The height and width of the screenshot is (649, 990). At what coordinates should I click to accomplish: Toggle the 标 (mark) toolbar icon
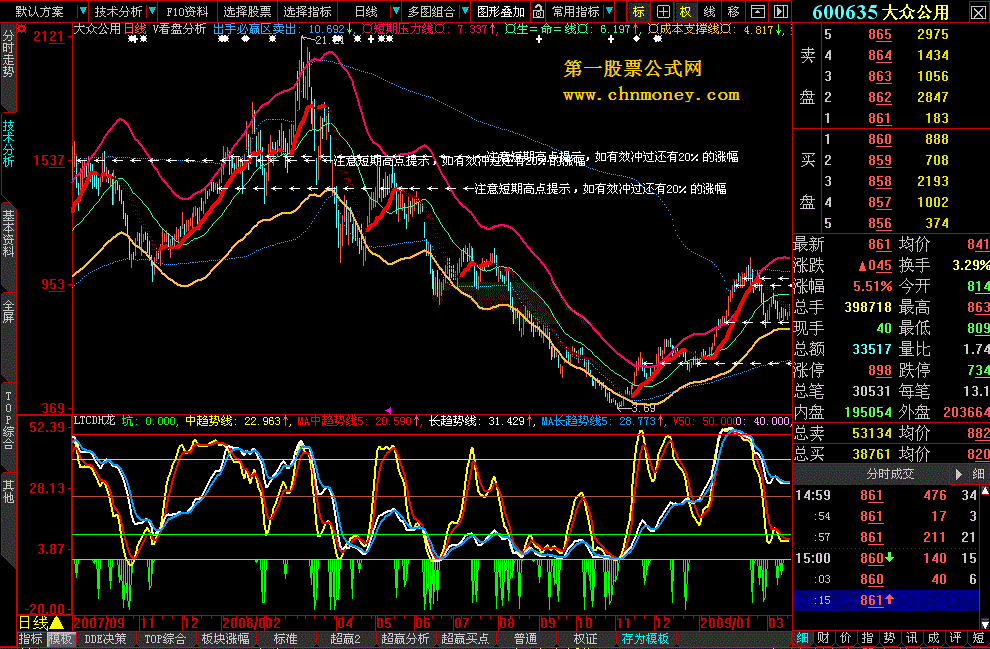pos(638,11)
